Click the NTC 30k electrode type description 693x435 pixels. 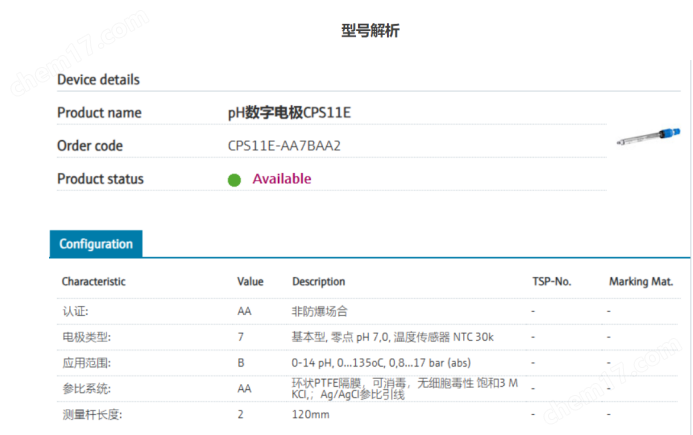pyautogui.click(x=392, y=337)
